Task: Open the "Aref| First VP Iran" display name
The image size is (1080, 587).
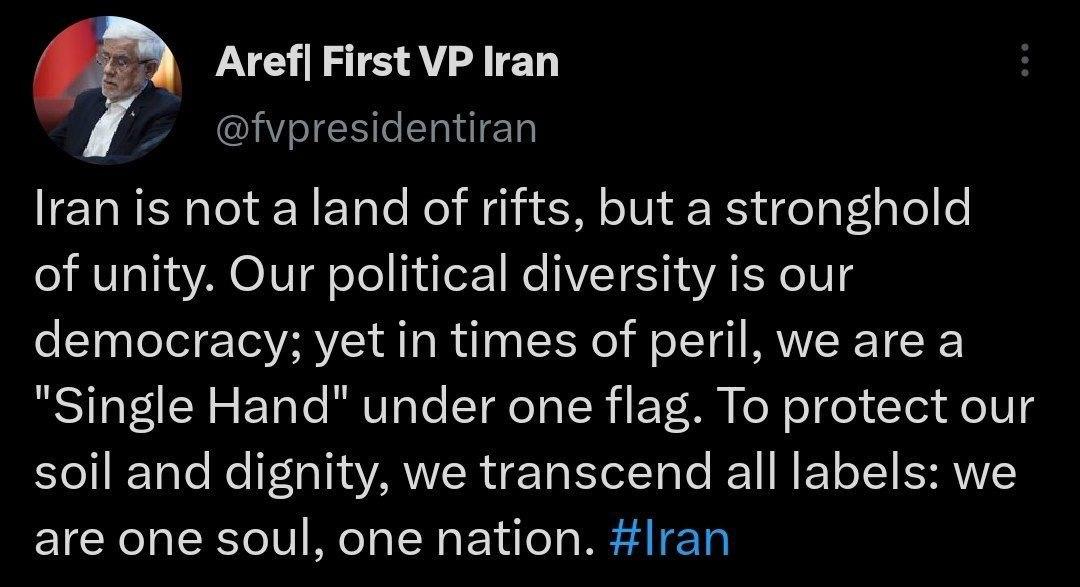Action: tap(387, 63)
